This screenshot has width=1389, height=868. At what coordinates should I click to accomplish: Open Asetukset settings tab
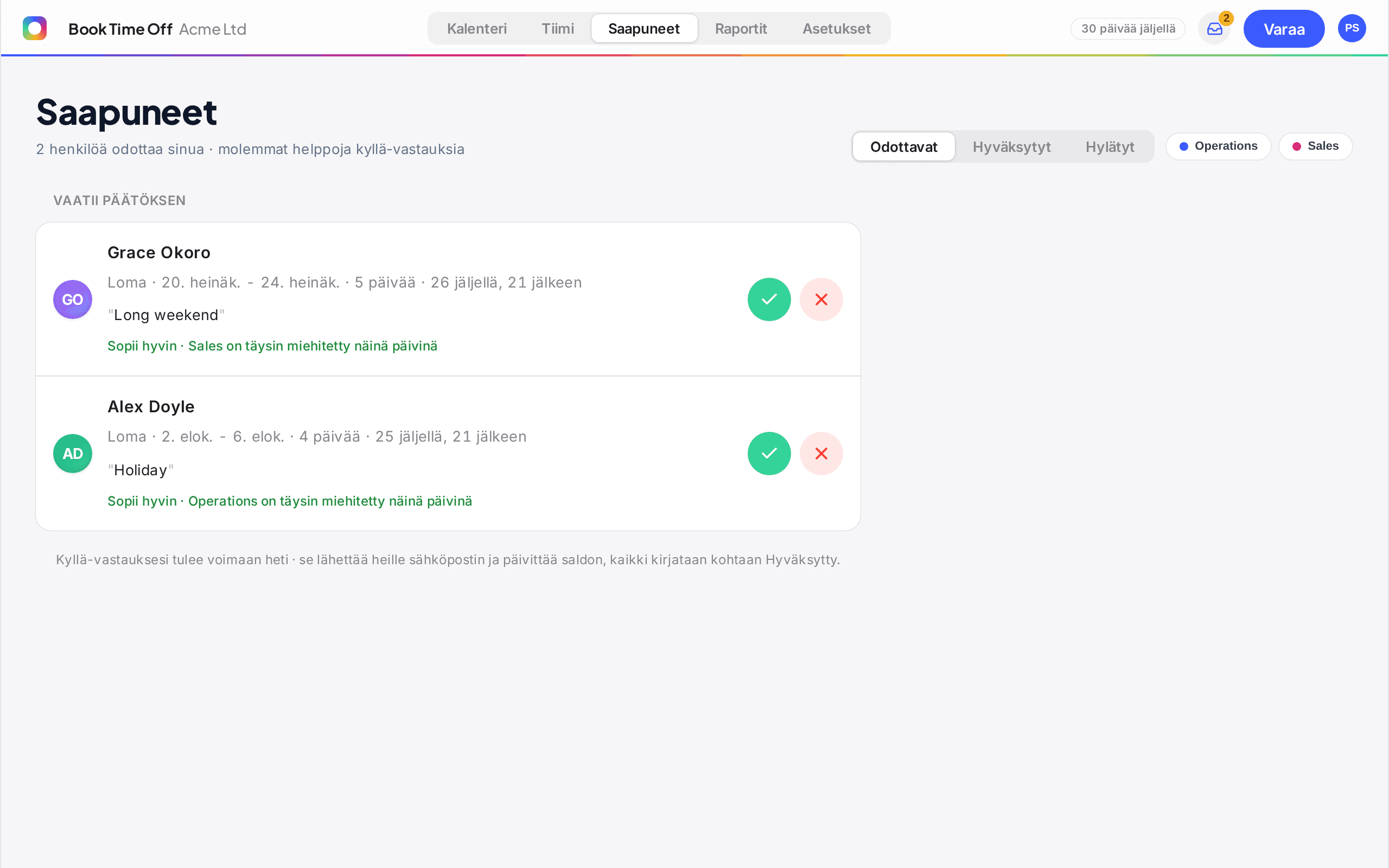tap(836, 29)
